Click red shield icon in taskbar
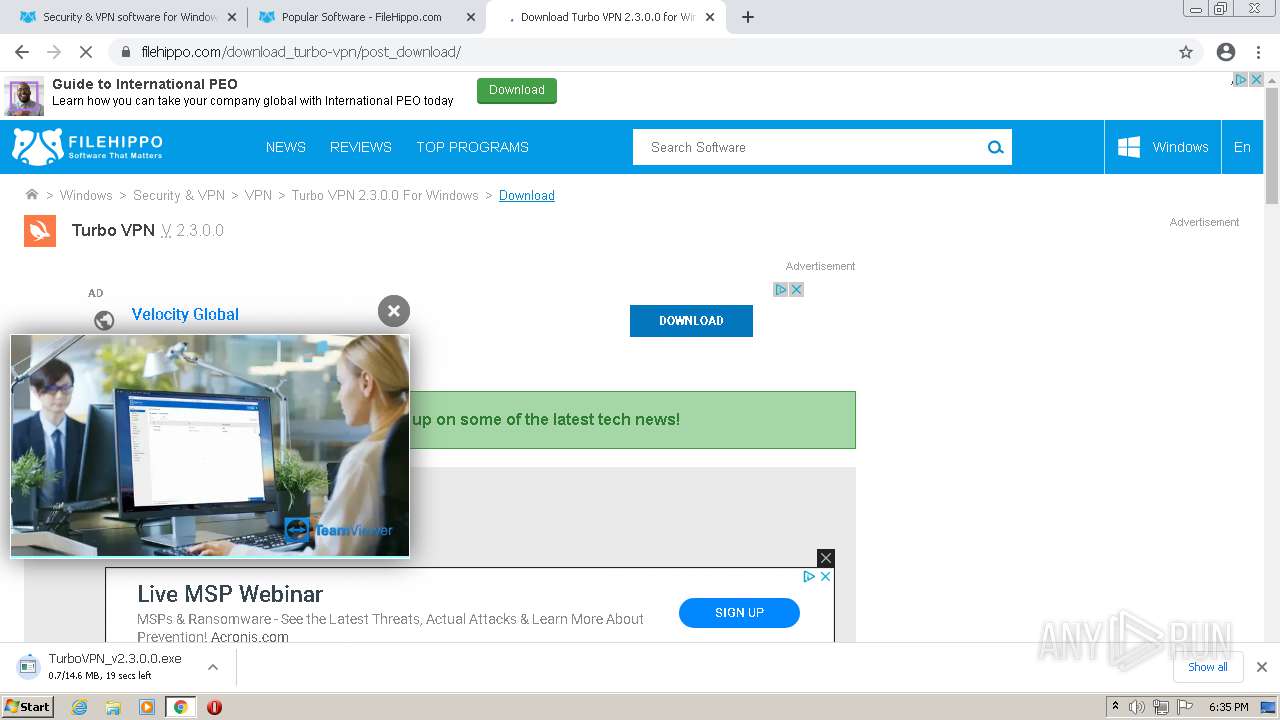1280x720 pixels. click(x=214, y=707)
